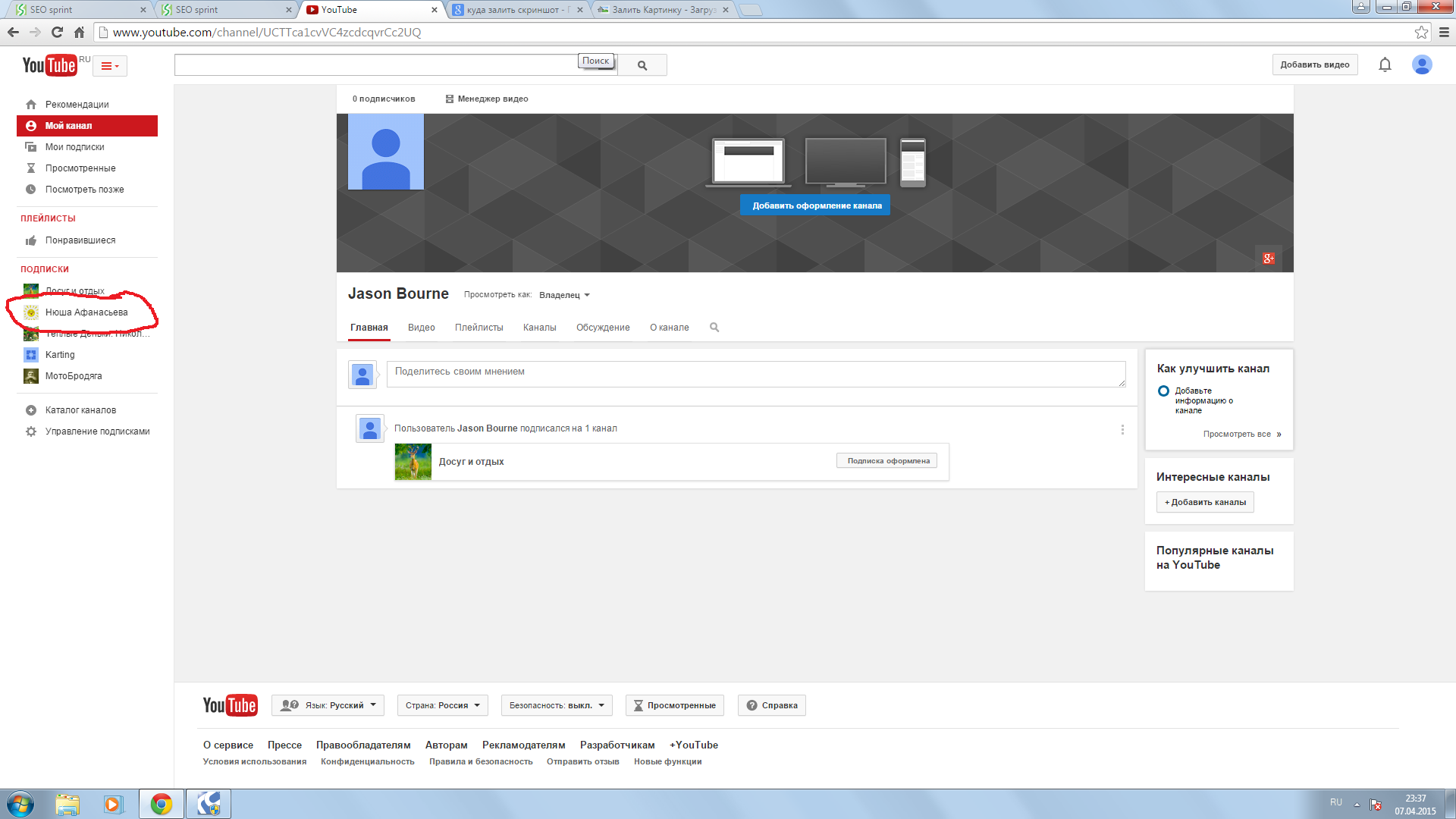1456x819 pixels.
Task: Switch to Видео tab
Action: pos(422,328)
